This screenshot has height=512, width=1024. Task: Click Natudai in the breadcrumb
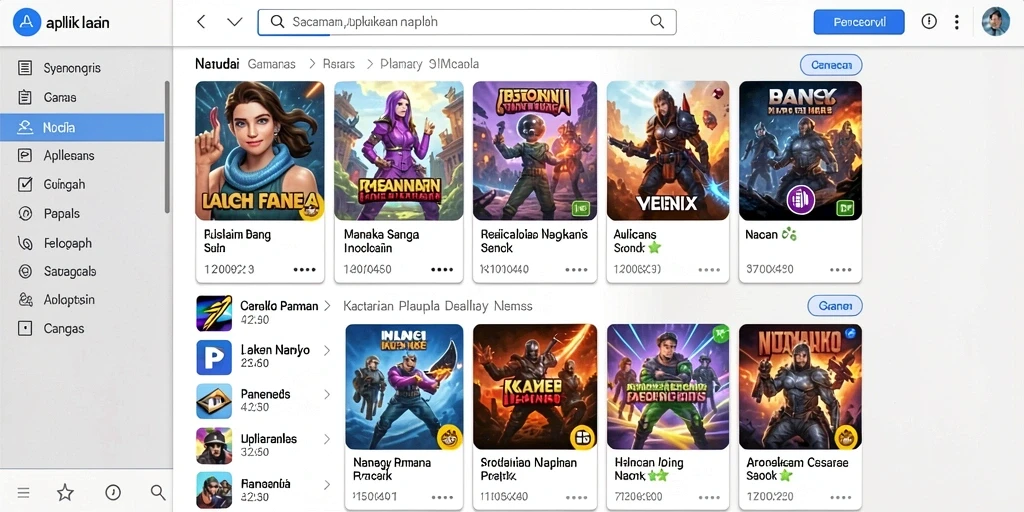tap(216, 64)
